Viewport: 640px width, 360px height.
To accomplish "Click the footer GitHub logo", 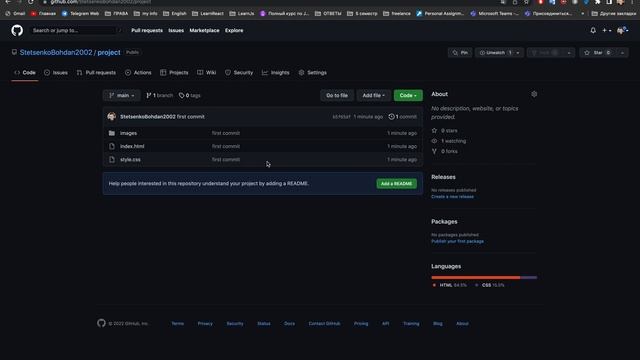I will (101, 323).
